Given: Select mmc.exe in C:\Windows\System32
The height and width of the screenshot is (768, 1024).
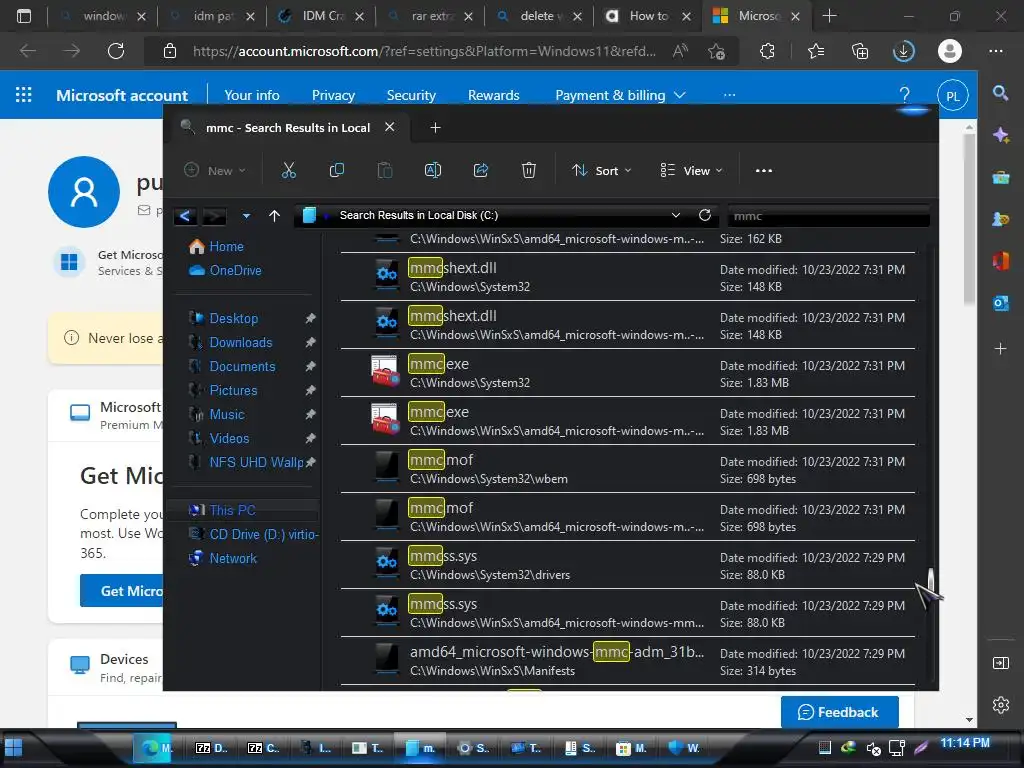Looking at the screenshot, I should (x=627, y=373).
